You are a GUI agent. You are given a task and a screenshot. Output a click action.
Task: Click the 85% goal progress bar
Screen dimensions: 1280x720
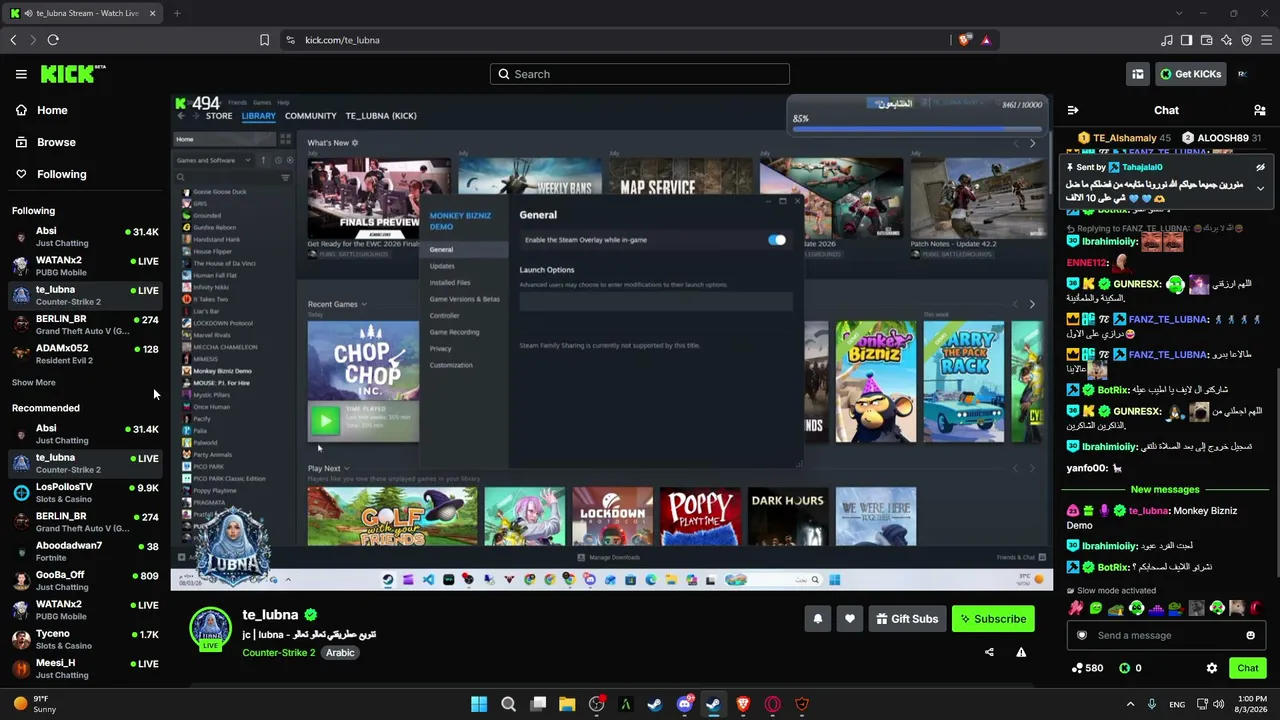pos(917,129)
